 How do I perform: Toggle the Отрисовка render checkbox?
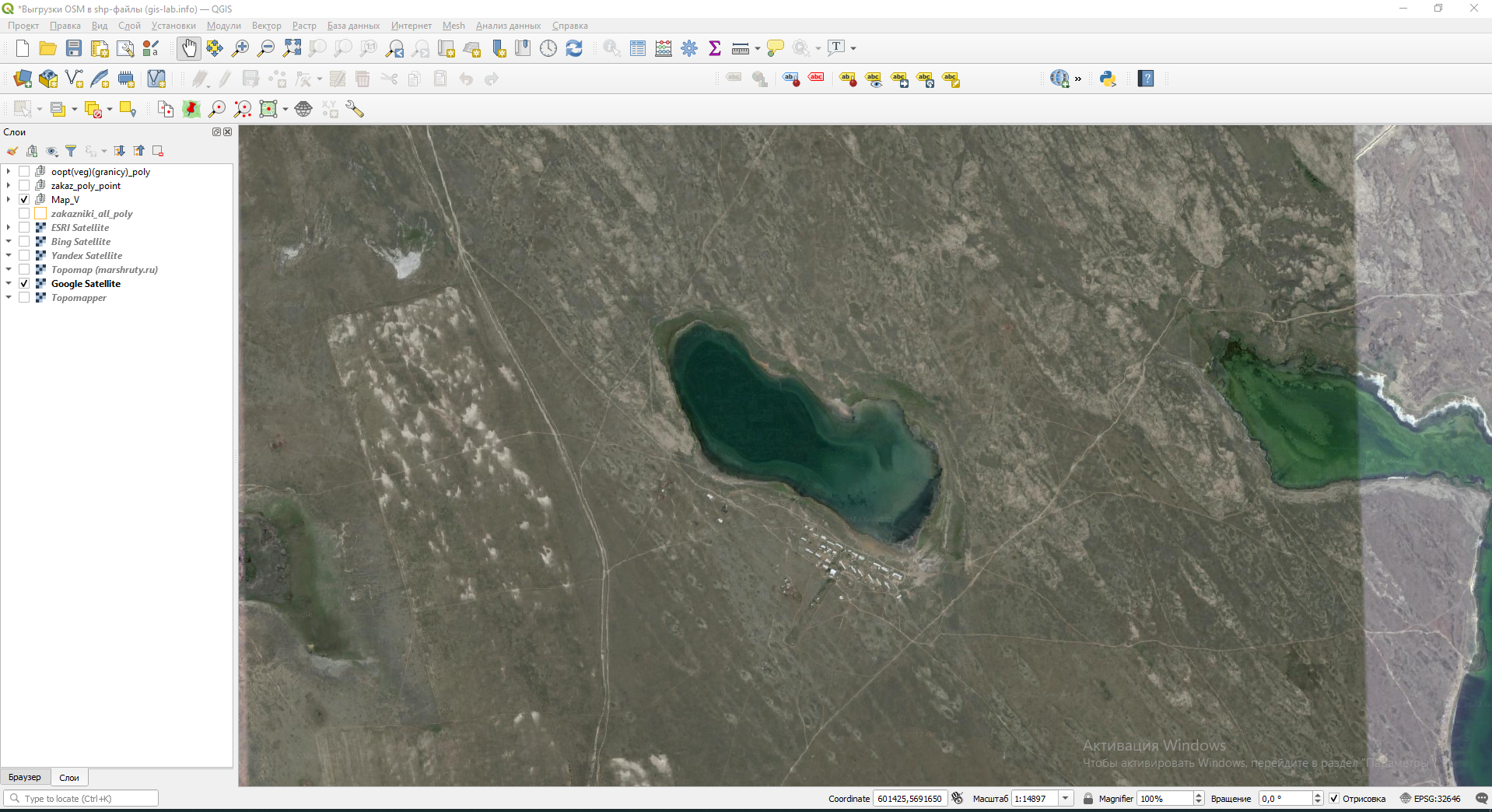[x=1334, y=799]
